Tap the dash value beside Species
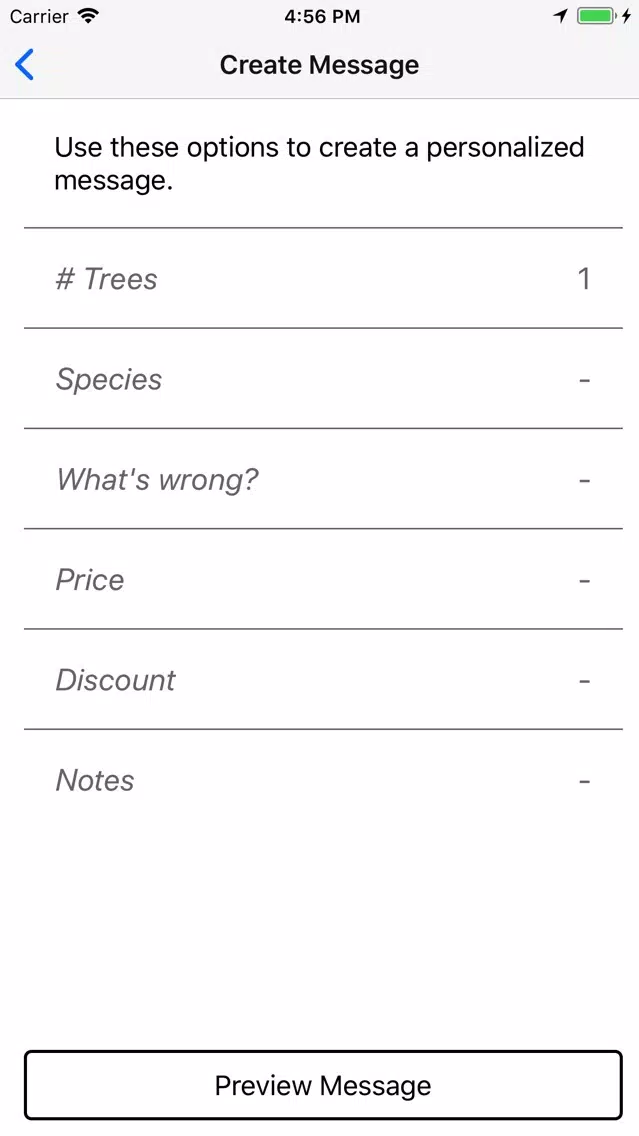Viewport: 639px width, 1136px height. [x=585, y=380]
